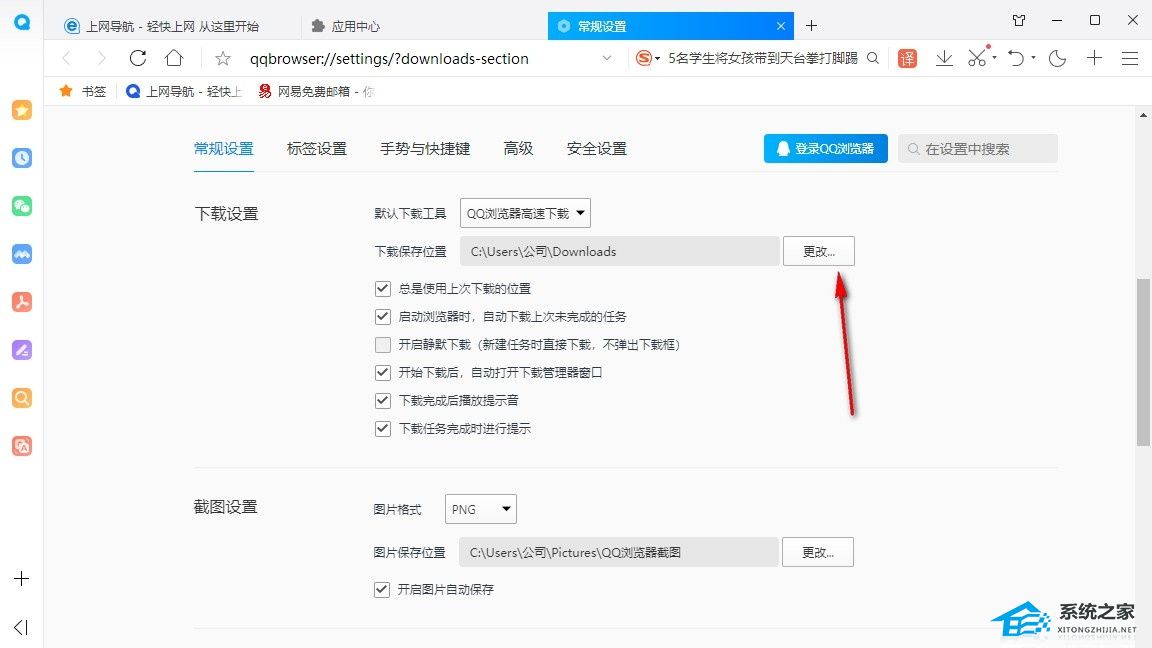Open the skin shirt icon in title bar

[1019, 21]
